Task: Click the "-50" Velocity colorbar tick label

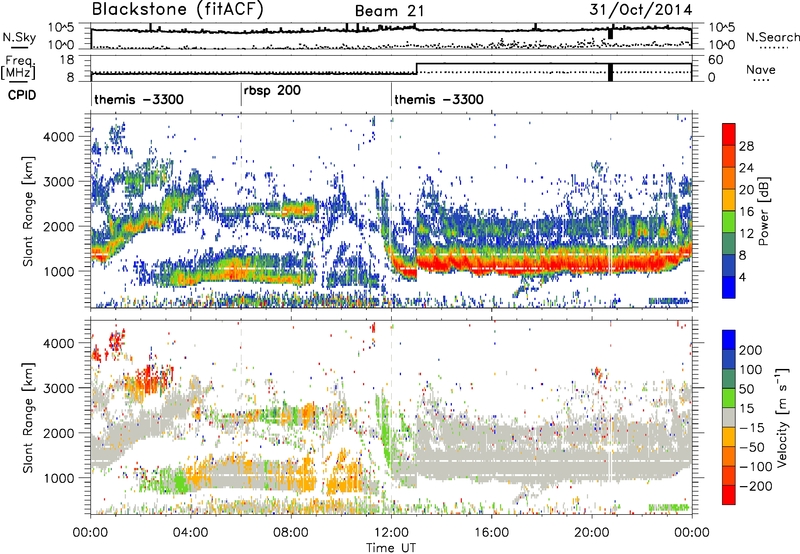Action: 752,447
